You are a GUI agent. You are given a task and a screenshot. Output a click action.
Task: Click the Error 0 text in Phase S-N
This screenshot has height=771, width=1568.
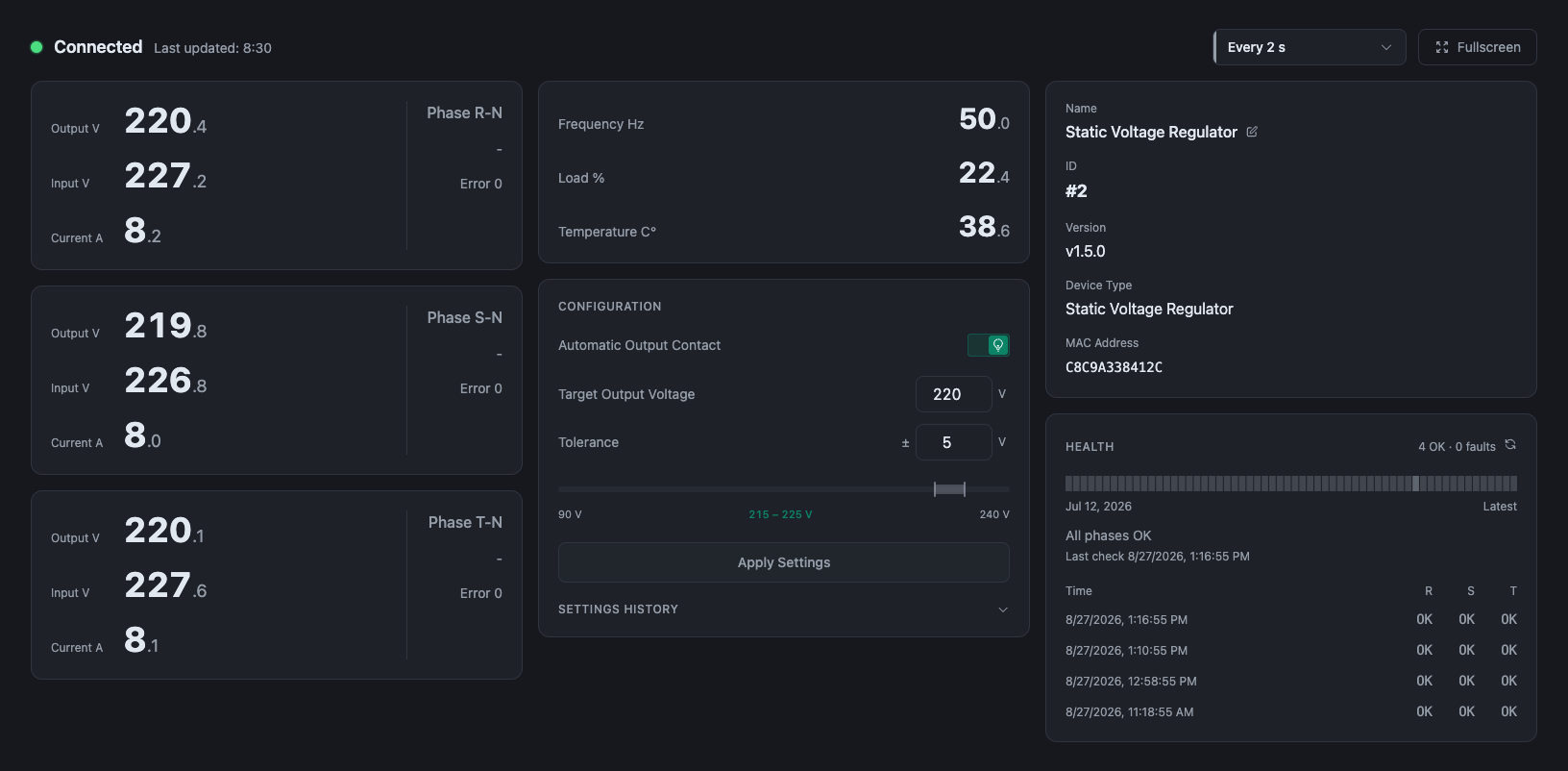480,388
